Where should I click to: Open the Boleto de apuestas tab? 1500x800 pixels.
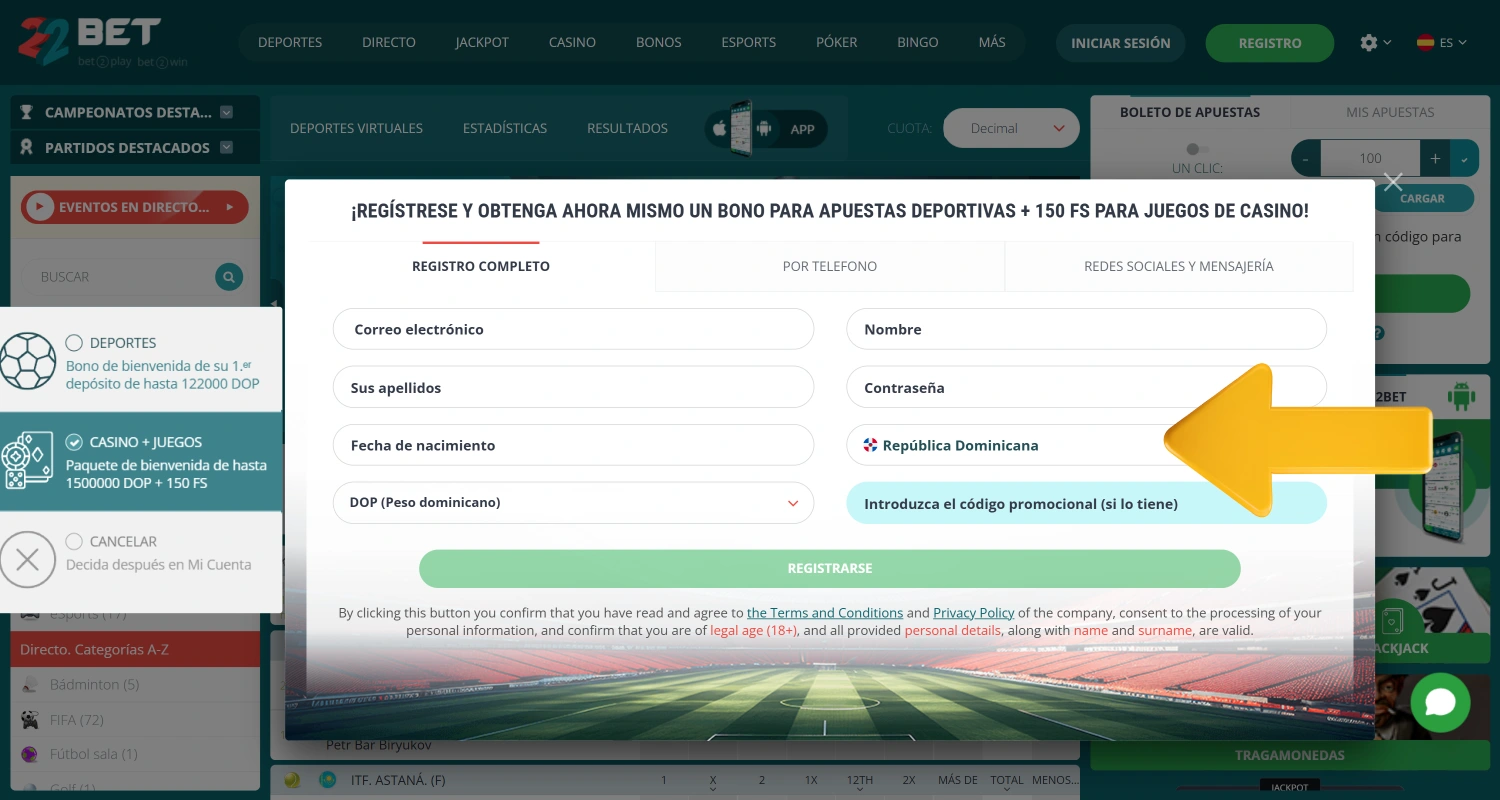click(x=1190, y=112)
